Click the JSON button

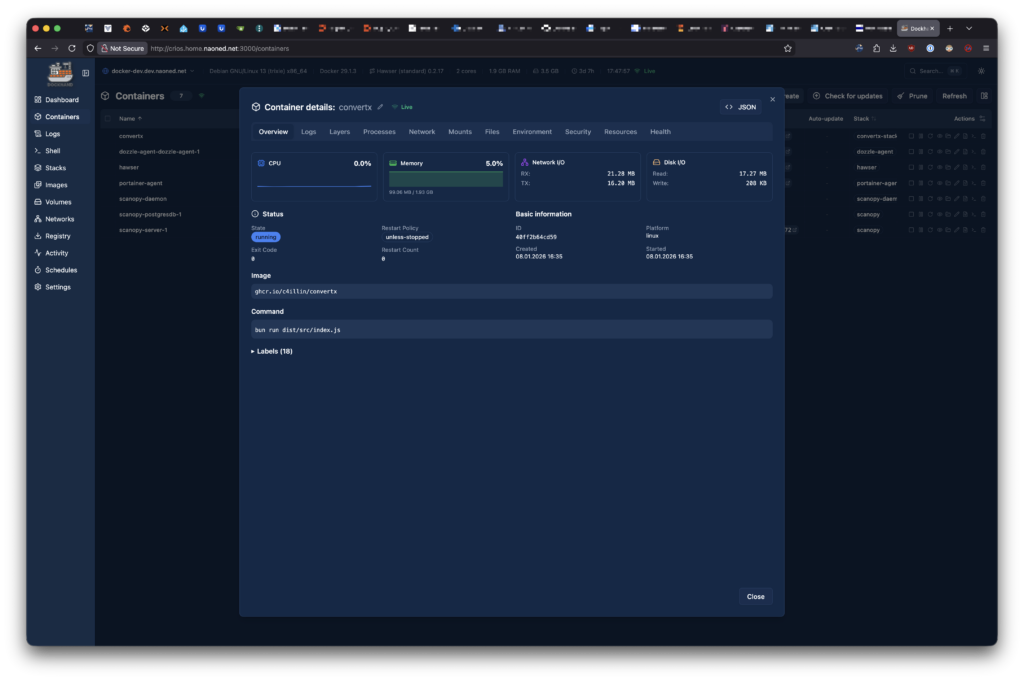(741, 106)
